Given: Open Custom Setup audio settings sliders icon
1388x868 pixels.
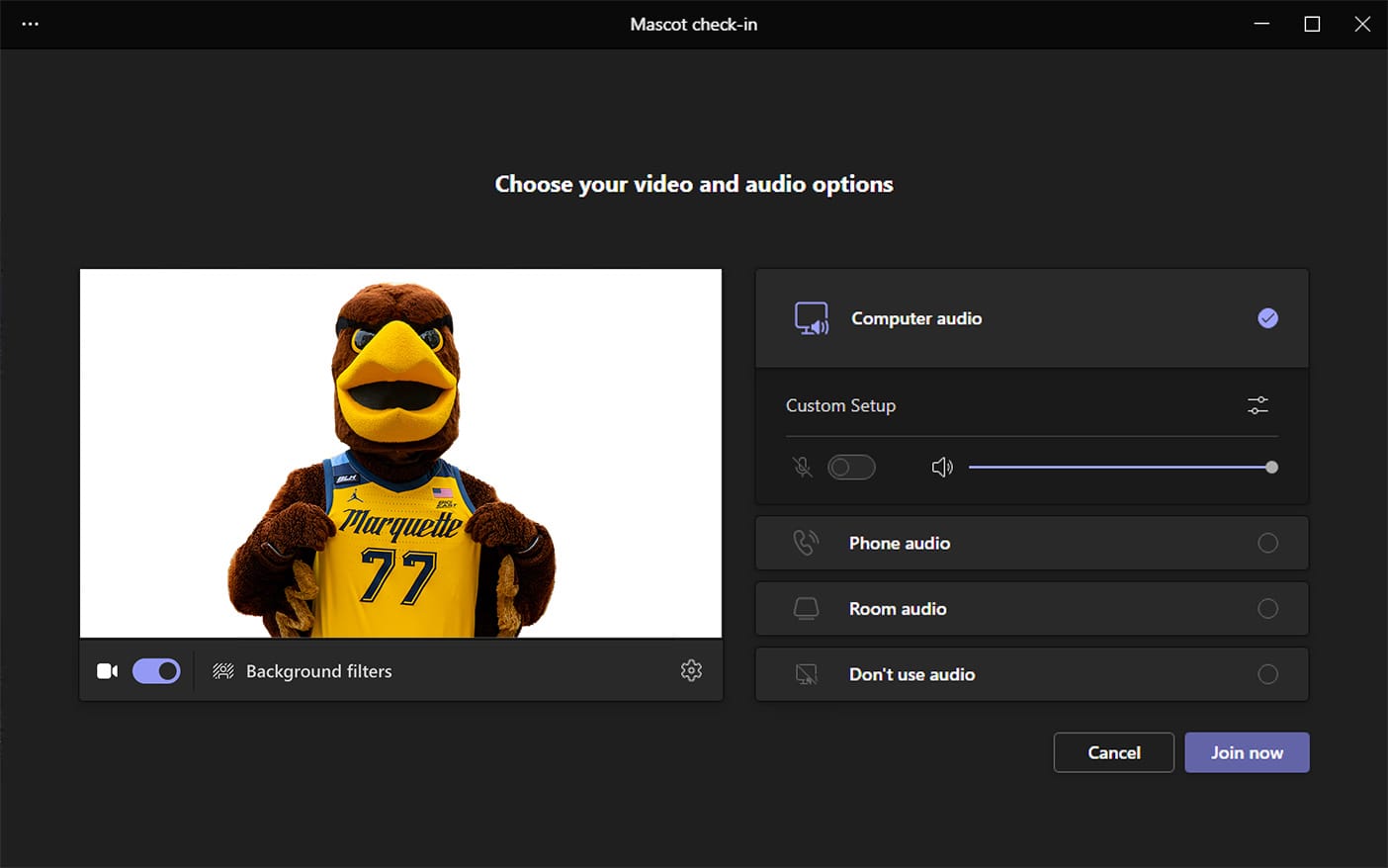Looking at the screenshot, I should pos(1258,405).
